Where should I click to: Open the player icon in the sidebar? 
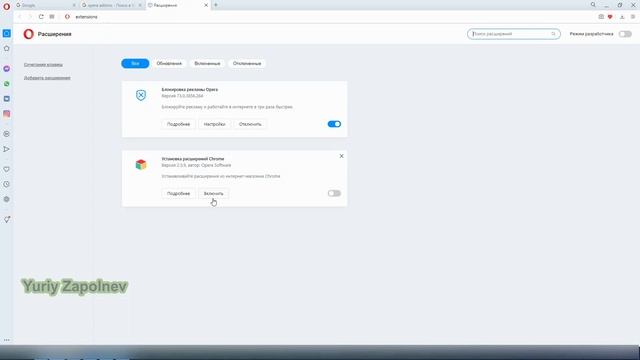[x=7, y=134]
